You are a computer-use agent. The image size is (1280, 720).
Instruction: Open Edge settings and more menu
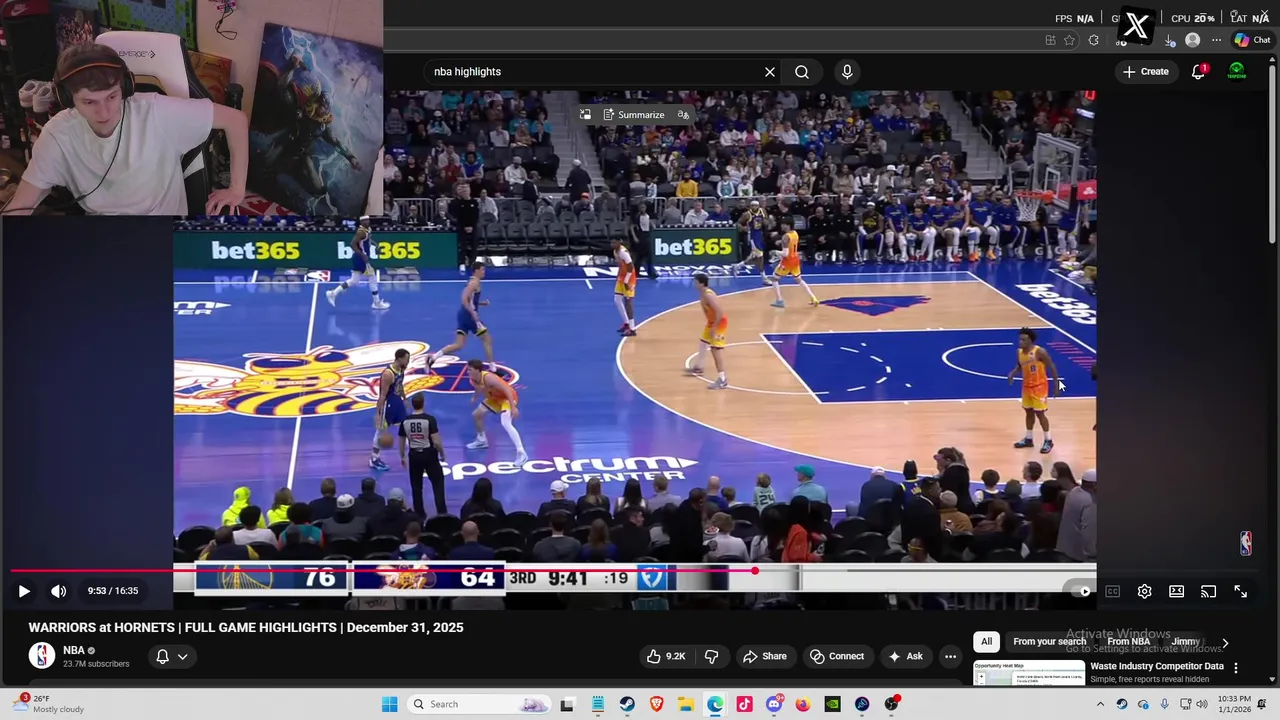click(1216, 40)
